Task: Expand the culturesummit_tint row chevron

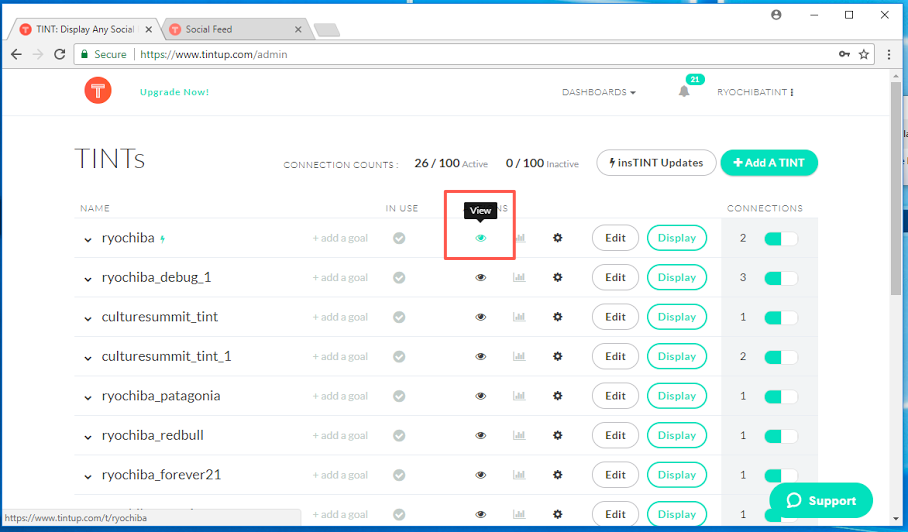Action: click(x=87, y=318)
